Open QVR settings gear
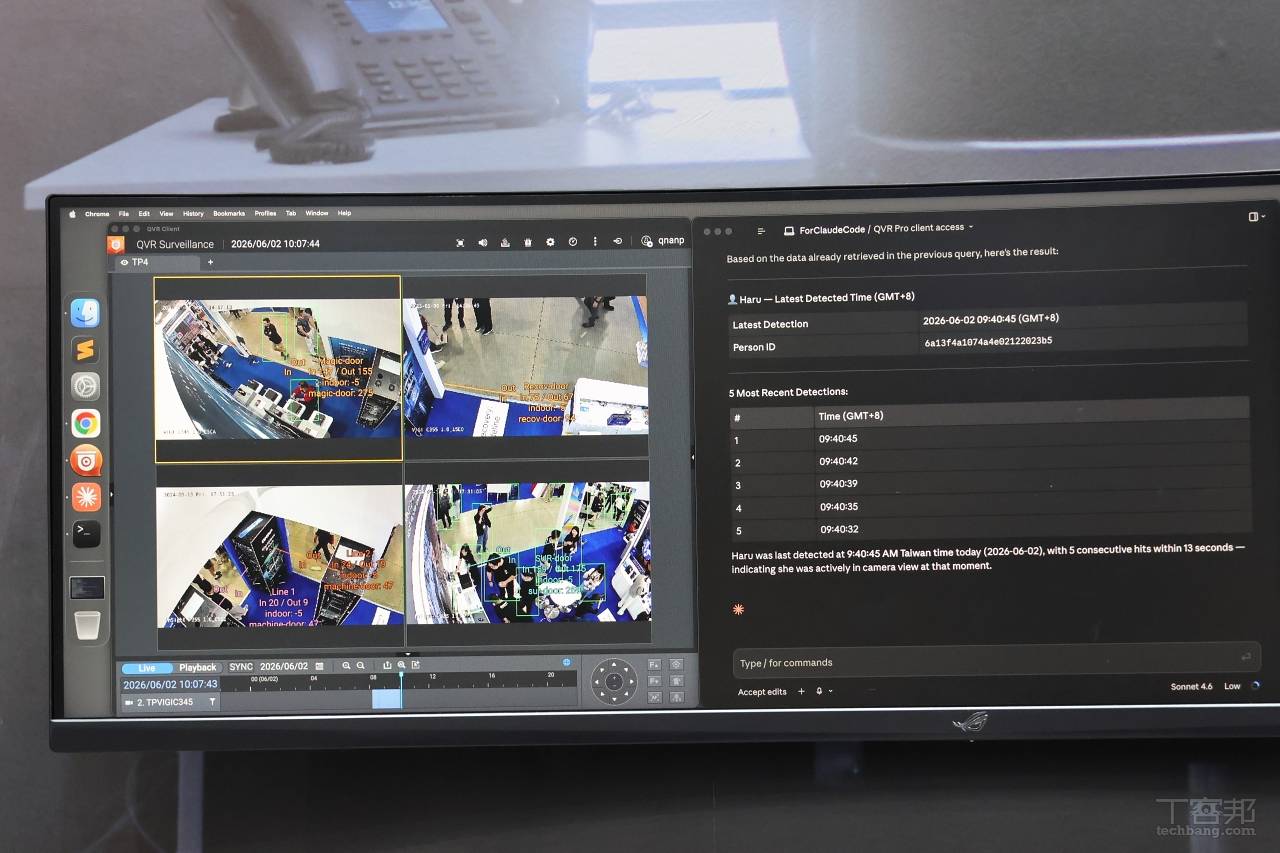Viewport: 1280px width, 853px height. tap(550, 242)
